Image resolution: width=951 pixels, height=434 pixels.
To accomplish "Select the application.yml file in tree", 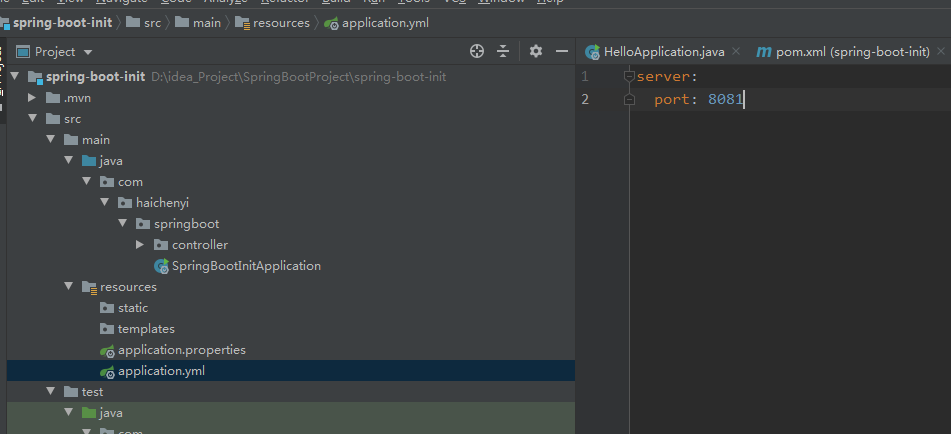I will 291,371.
